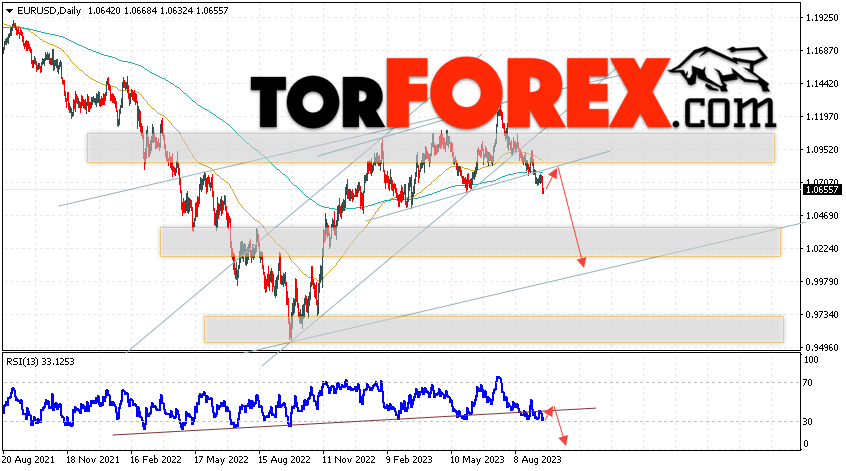The width and height of the screenshot is (846, 471).
Task: Click the RSI 30 level label
Action: coord(808,421)
